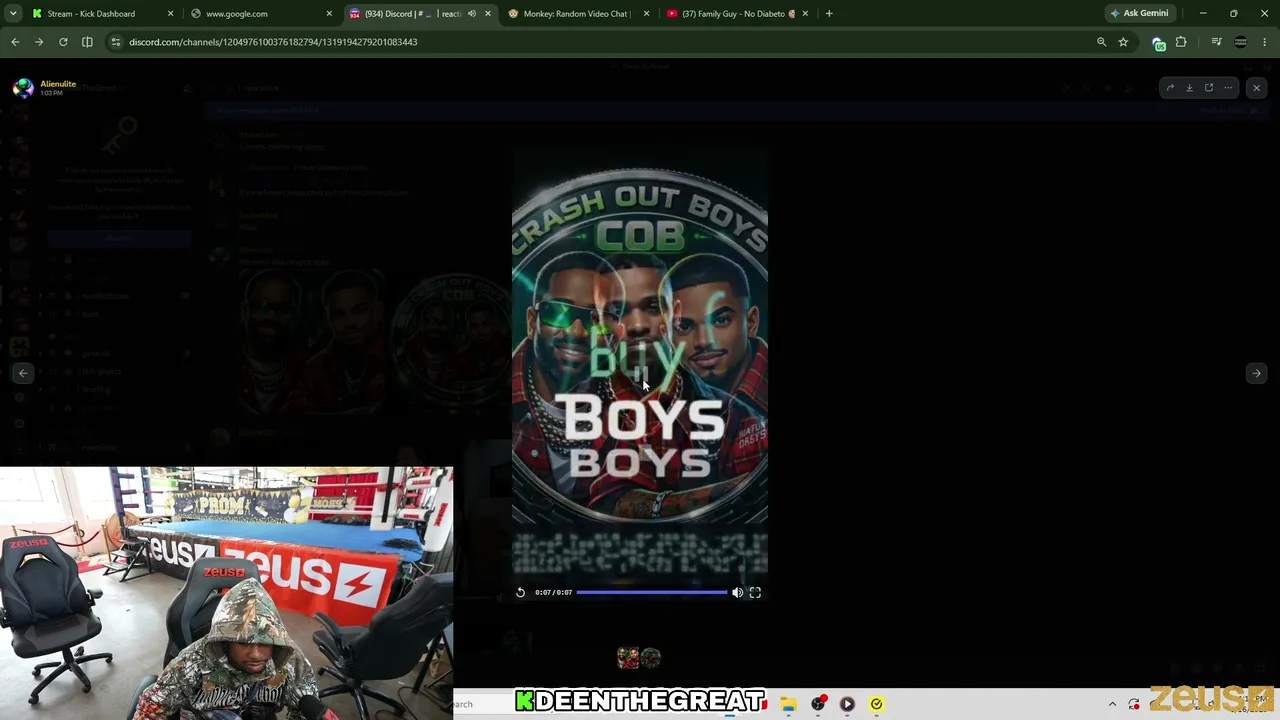Open the viewer's more options menu
The height and width of the screenshot is (720, 1280).
1228,88
